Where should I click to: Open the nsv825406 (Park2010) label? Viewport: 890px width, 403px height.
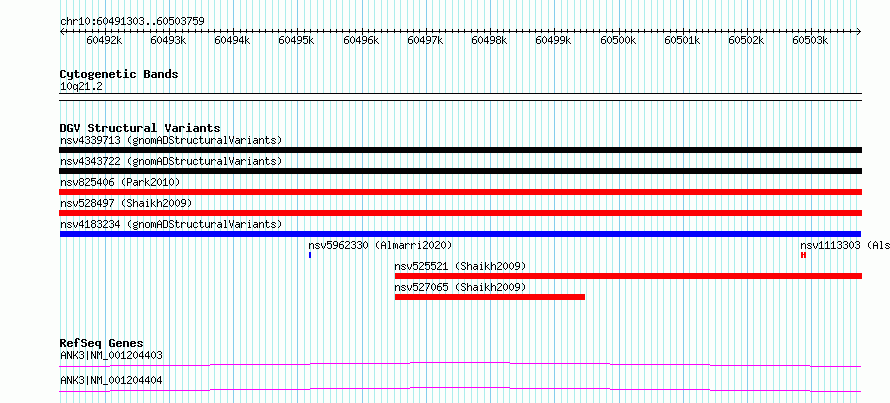[x=120, y=182]
